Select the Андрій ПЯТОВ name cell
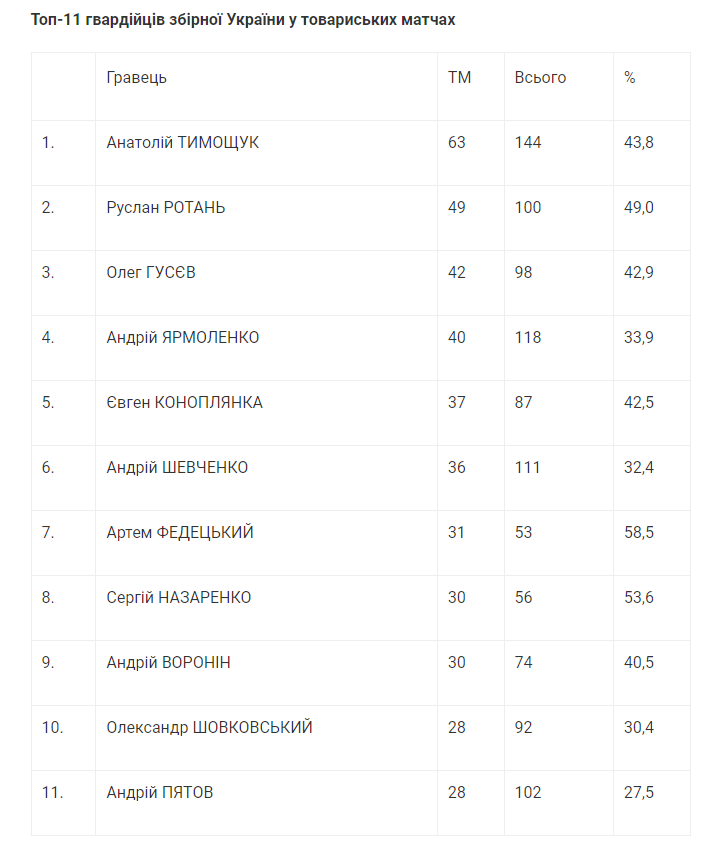The height and width of the screenshot is (851, 703). pos(160,793)
